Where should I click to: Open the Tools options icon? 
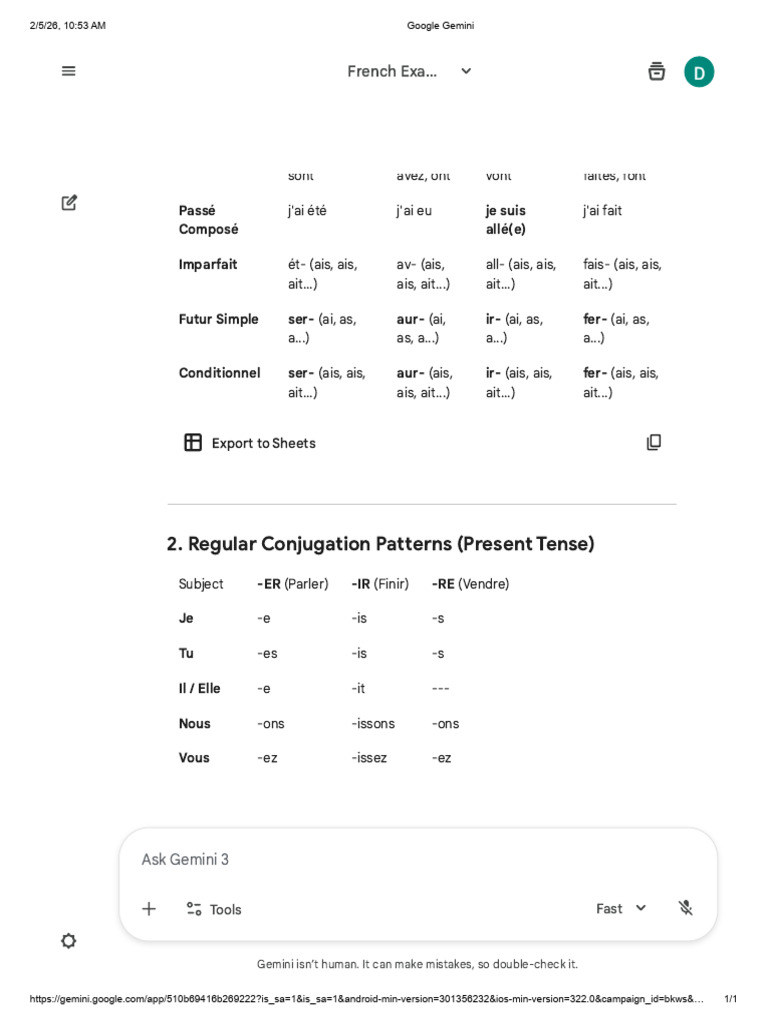[194, 908]
